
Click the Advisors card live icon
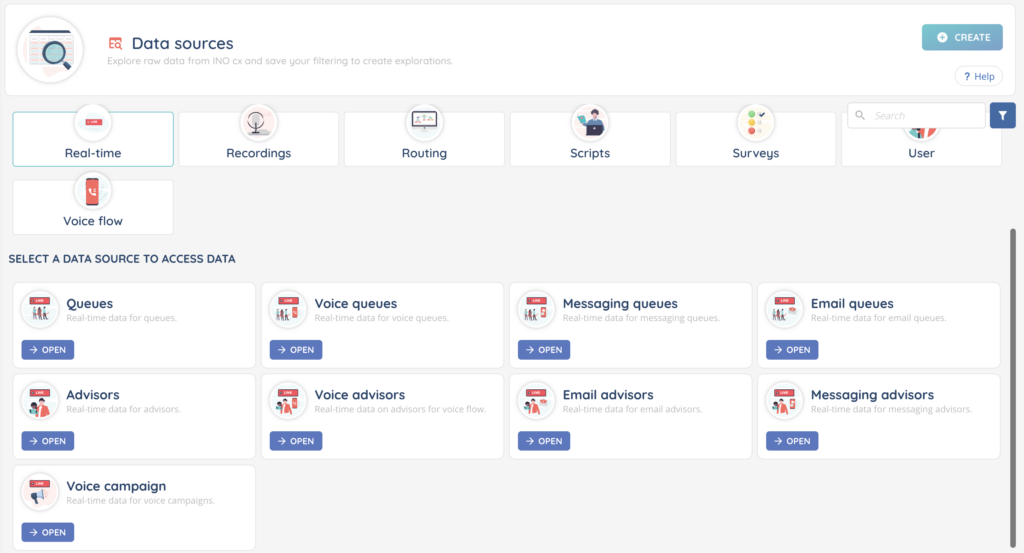click(x=40, y=401)
